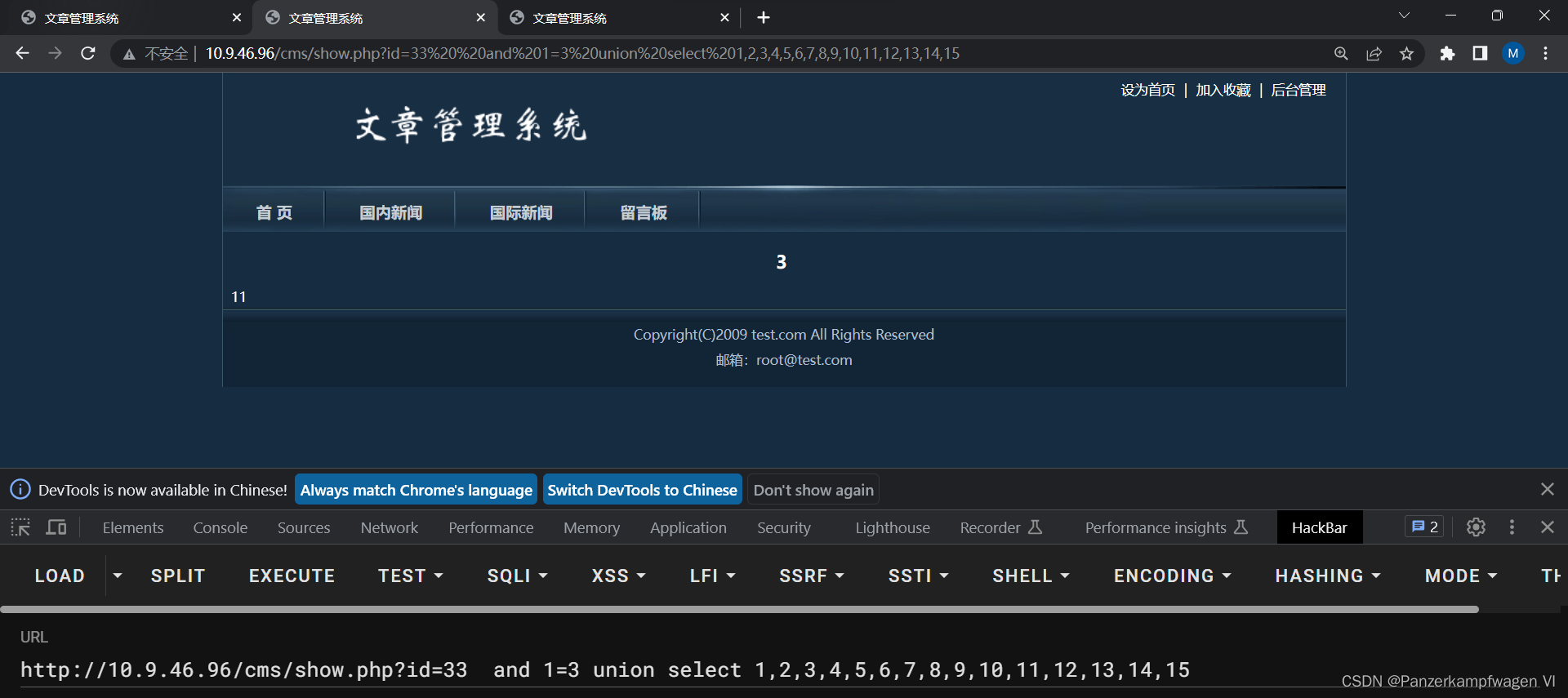
Task: Expand the LFI dropdown
Action: coord(712,576)
